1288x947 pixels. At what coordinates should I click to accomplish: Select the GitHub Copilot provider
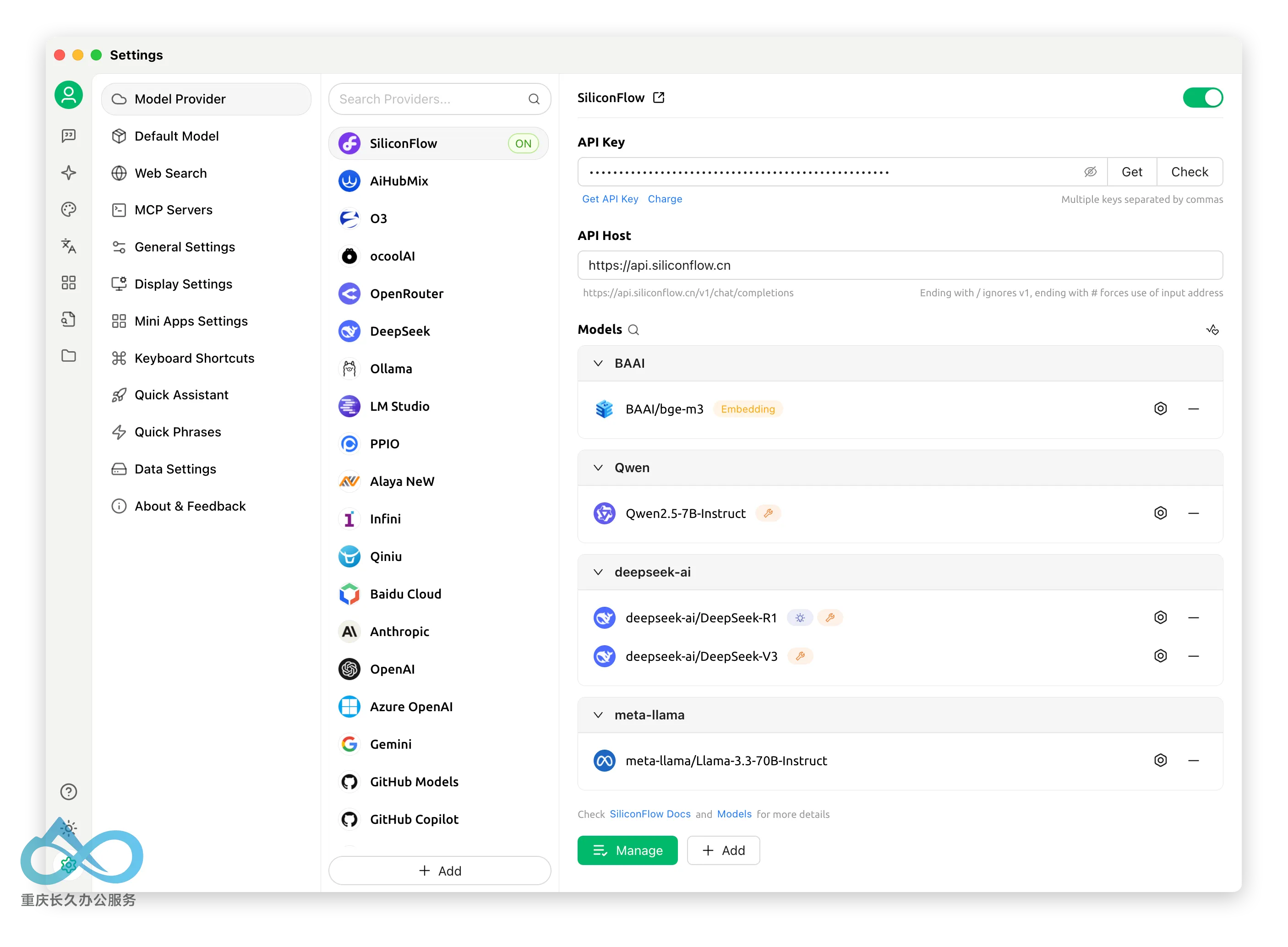(x=438, y=820)
